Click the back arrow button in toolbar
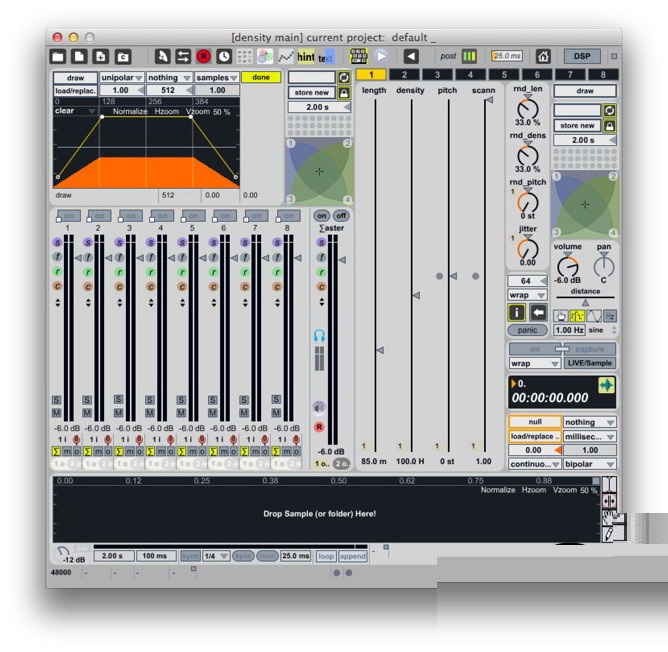This screenshot has height=652, width=668. [x=411, y=56]
